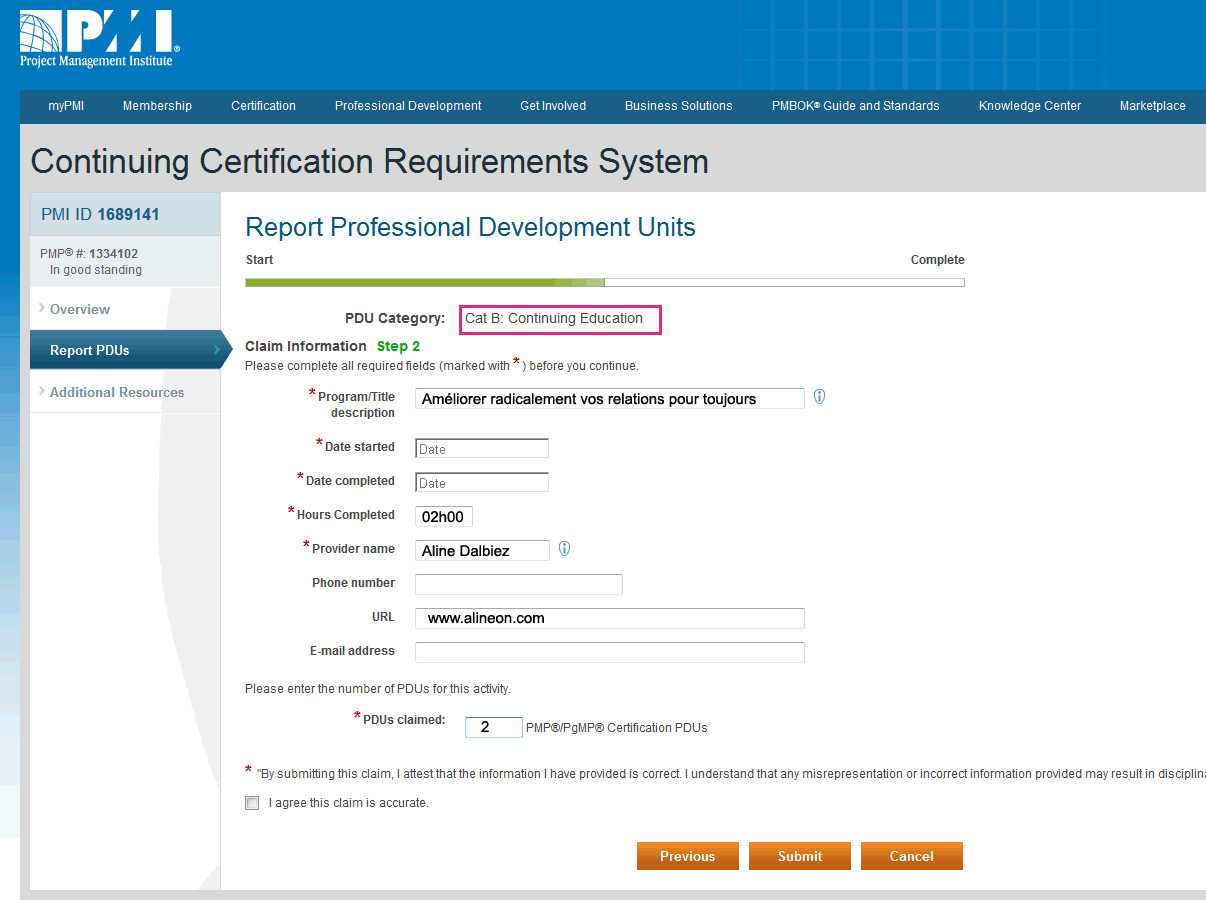Open the Business Solutions menu
This screenshot has width=1206, height=905.
coord(678,106)
